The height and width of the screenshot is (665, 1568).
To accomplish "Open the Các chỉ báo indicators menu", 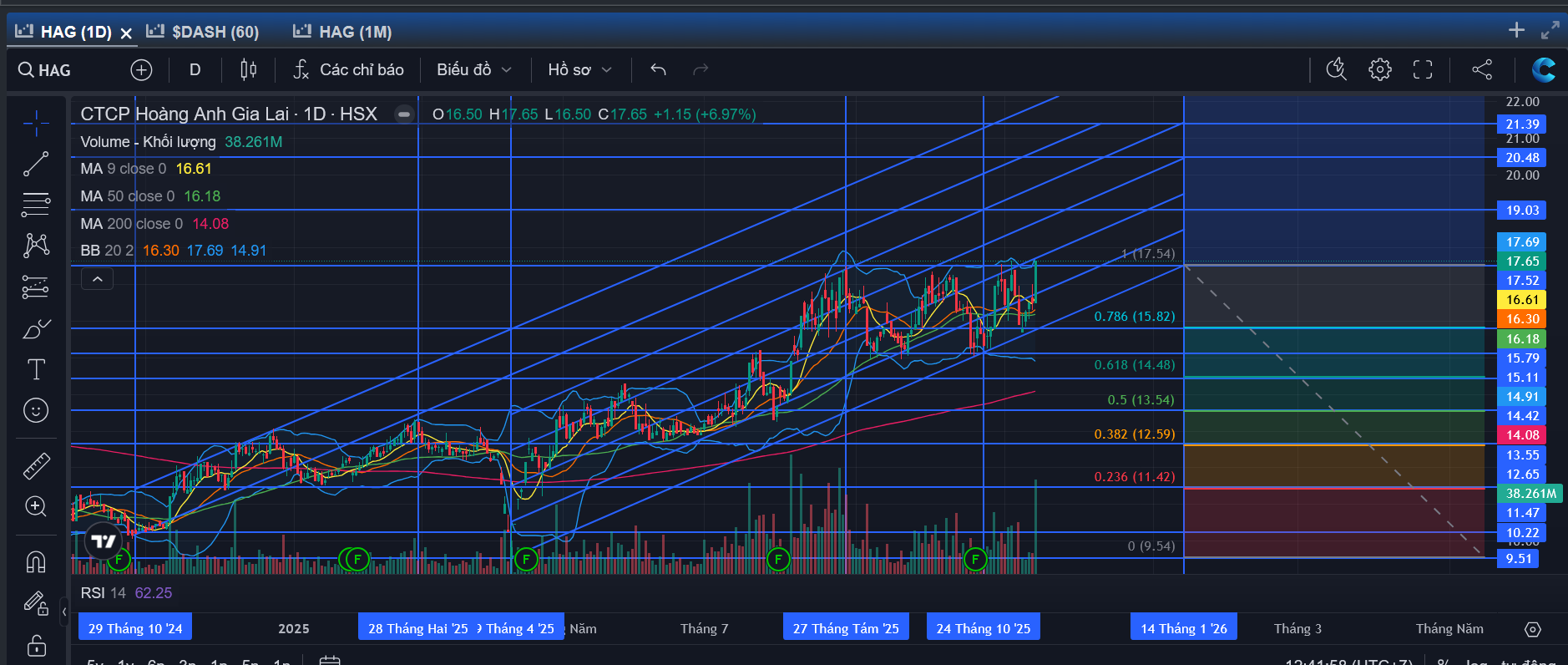I will pos(349,69).
